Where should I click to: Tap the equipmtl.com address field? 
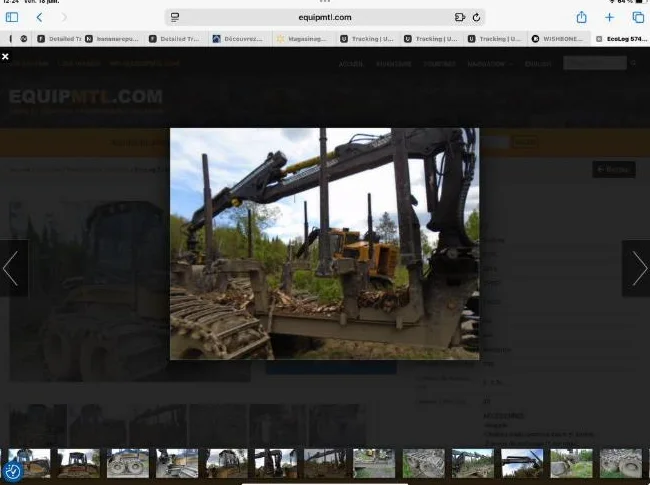[x=325, y=17]
